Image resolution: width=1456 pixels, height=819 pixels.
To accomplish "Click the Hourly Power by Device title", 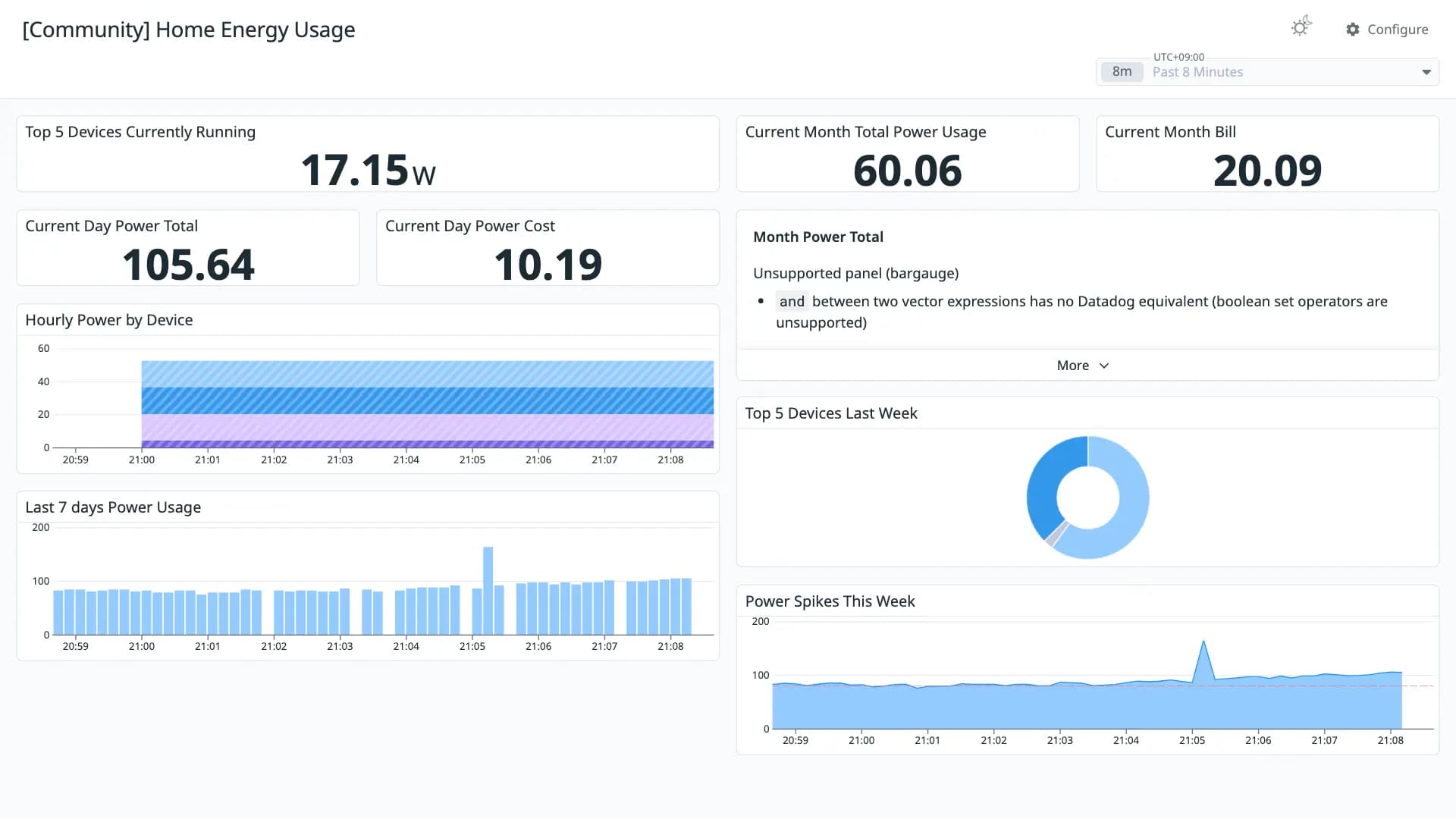I will coord(109,320).
